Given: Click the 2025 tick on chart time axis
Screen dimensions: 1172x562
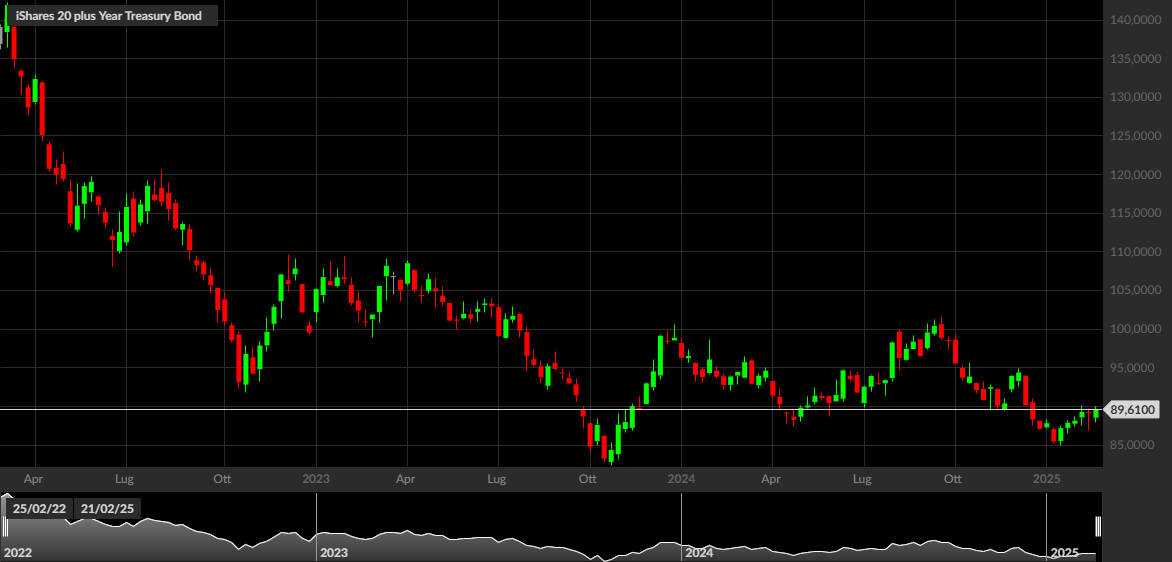Looking at the screenshot, I should point(1046,479).
